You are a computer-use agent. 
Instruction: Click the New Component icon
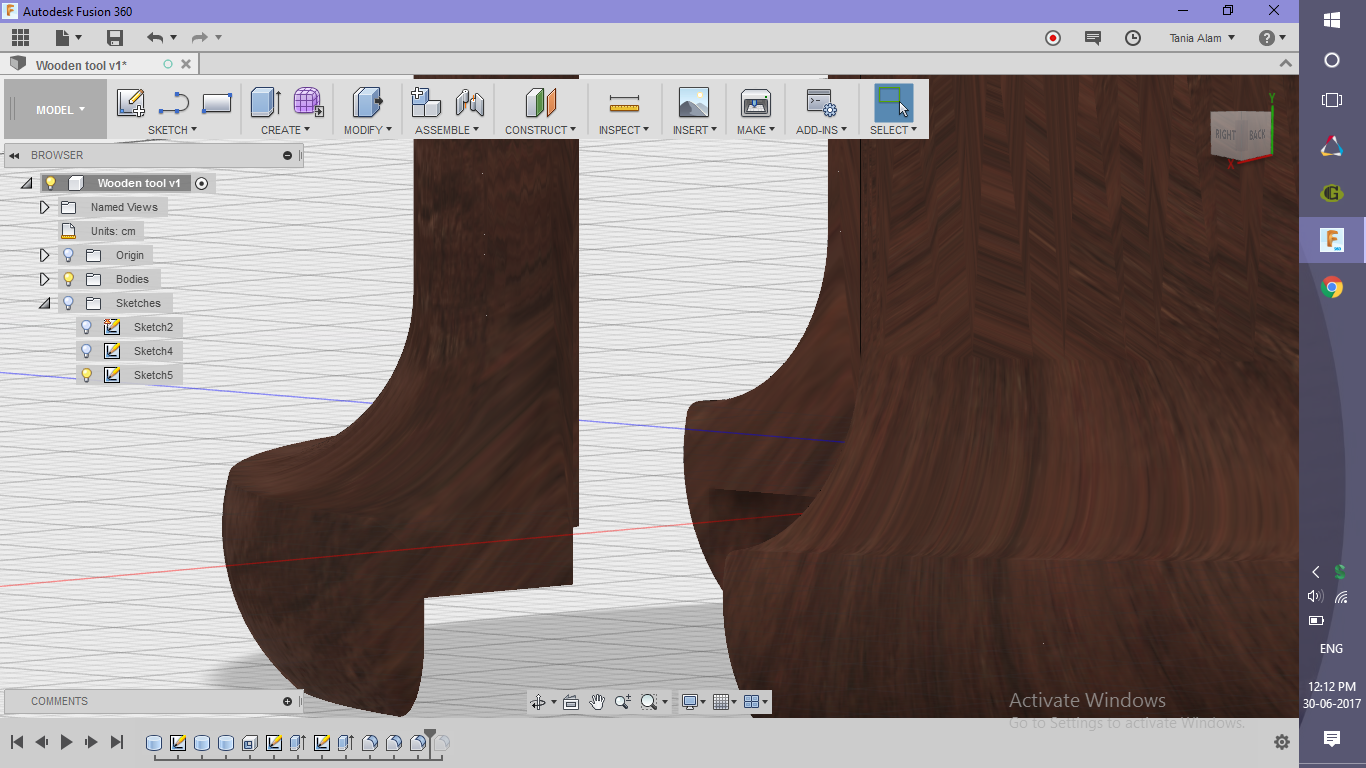tap(426, 103)
